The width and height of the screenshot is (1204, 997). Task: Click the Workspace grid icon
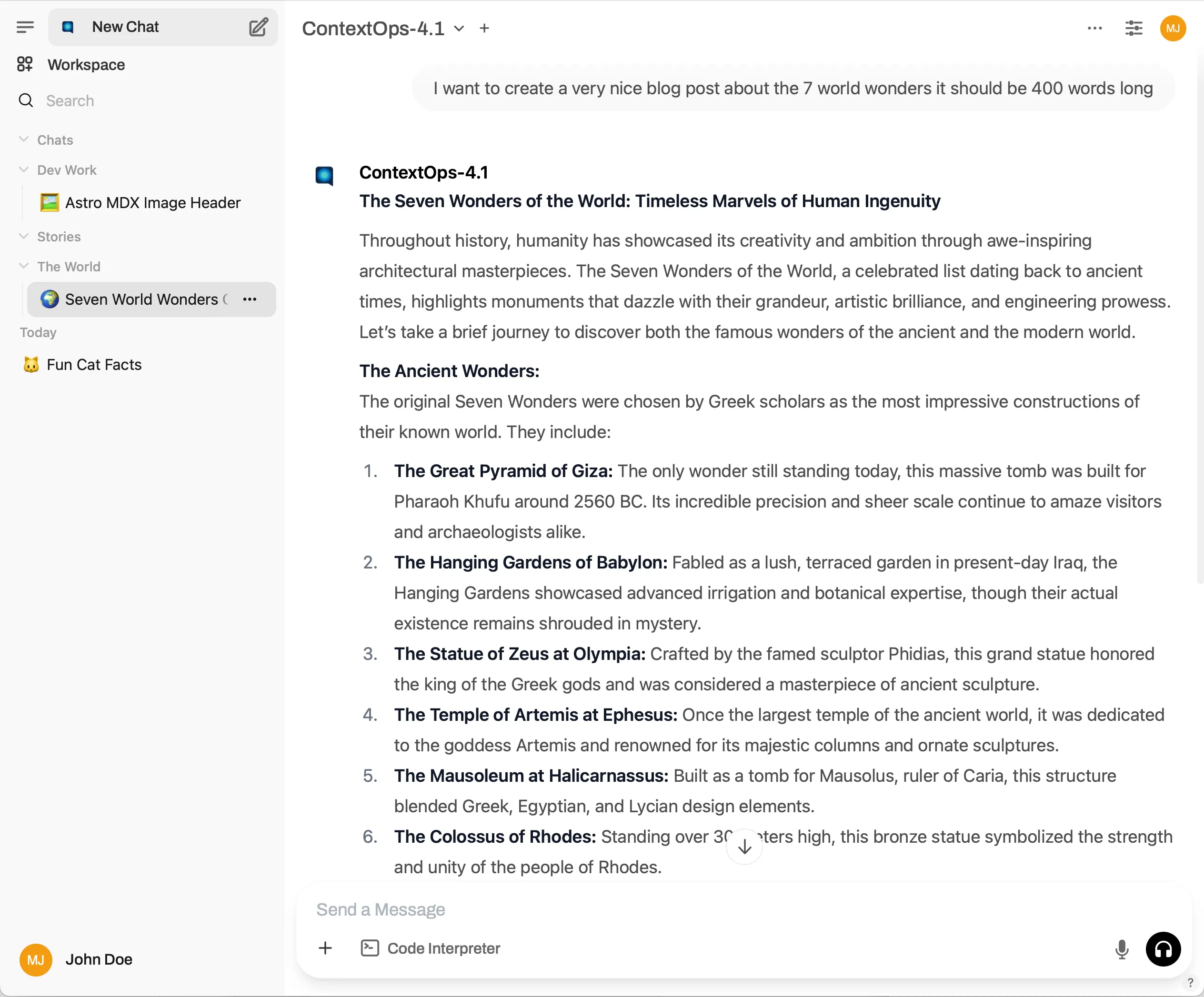coord(25,64)
